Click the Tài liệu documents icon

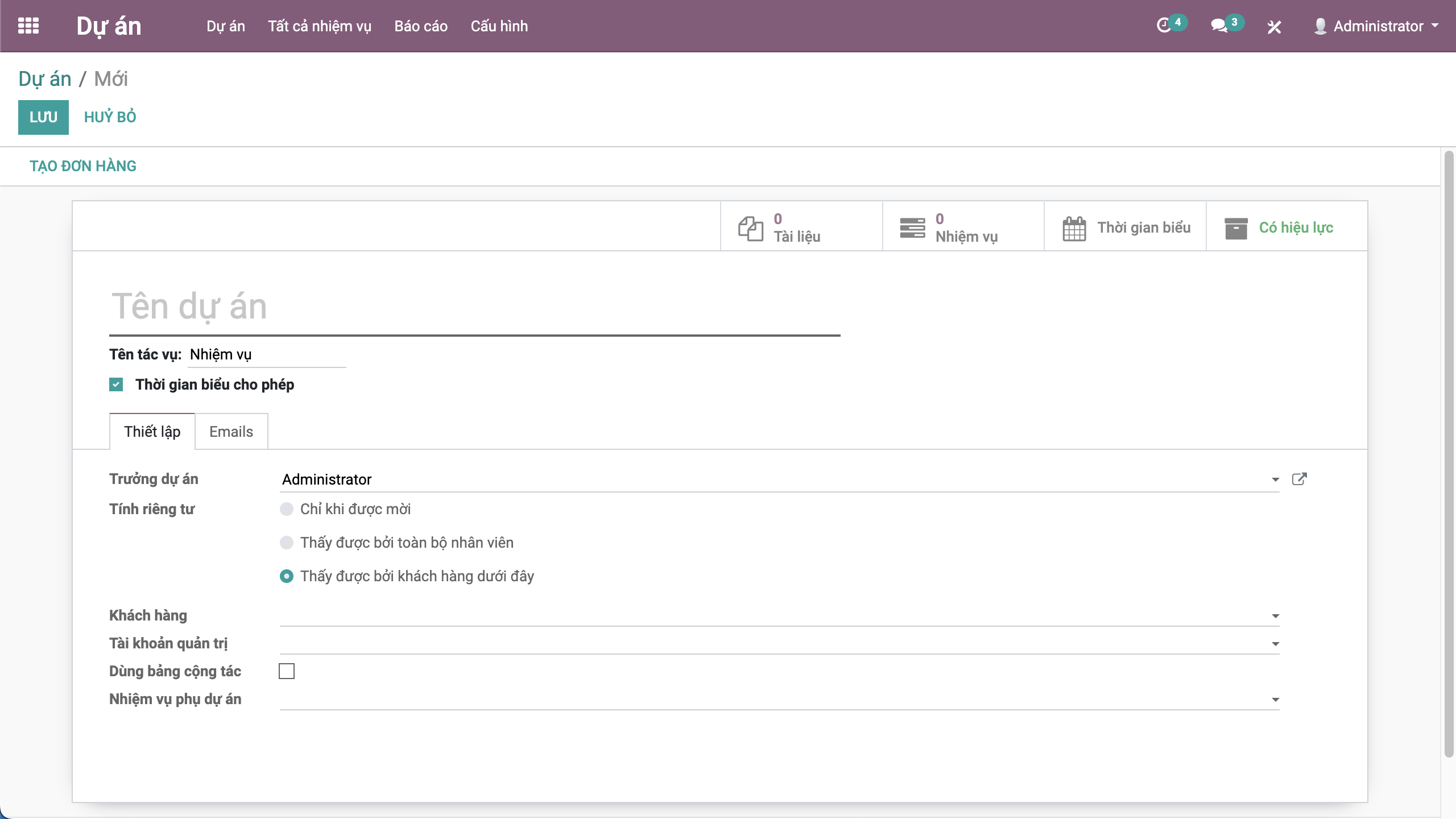coord(750,228)
